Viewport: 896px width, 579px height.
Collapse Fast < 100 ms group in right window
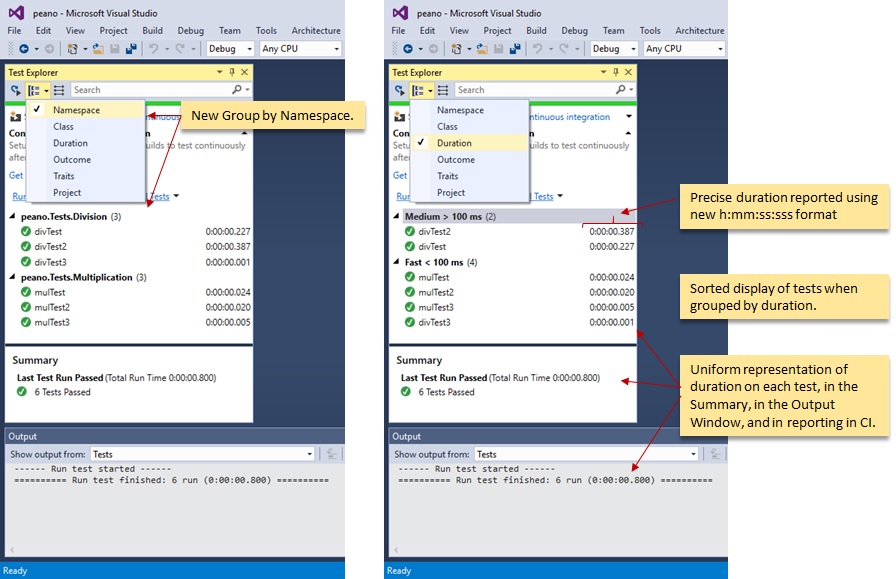point(397,262)
